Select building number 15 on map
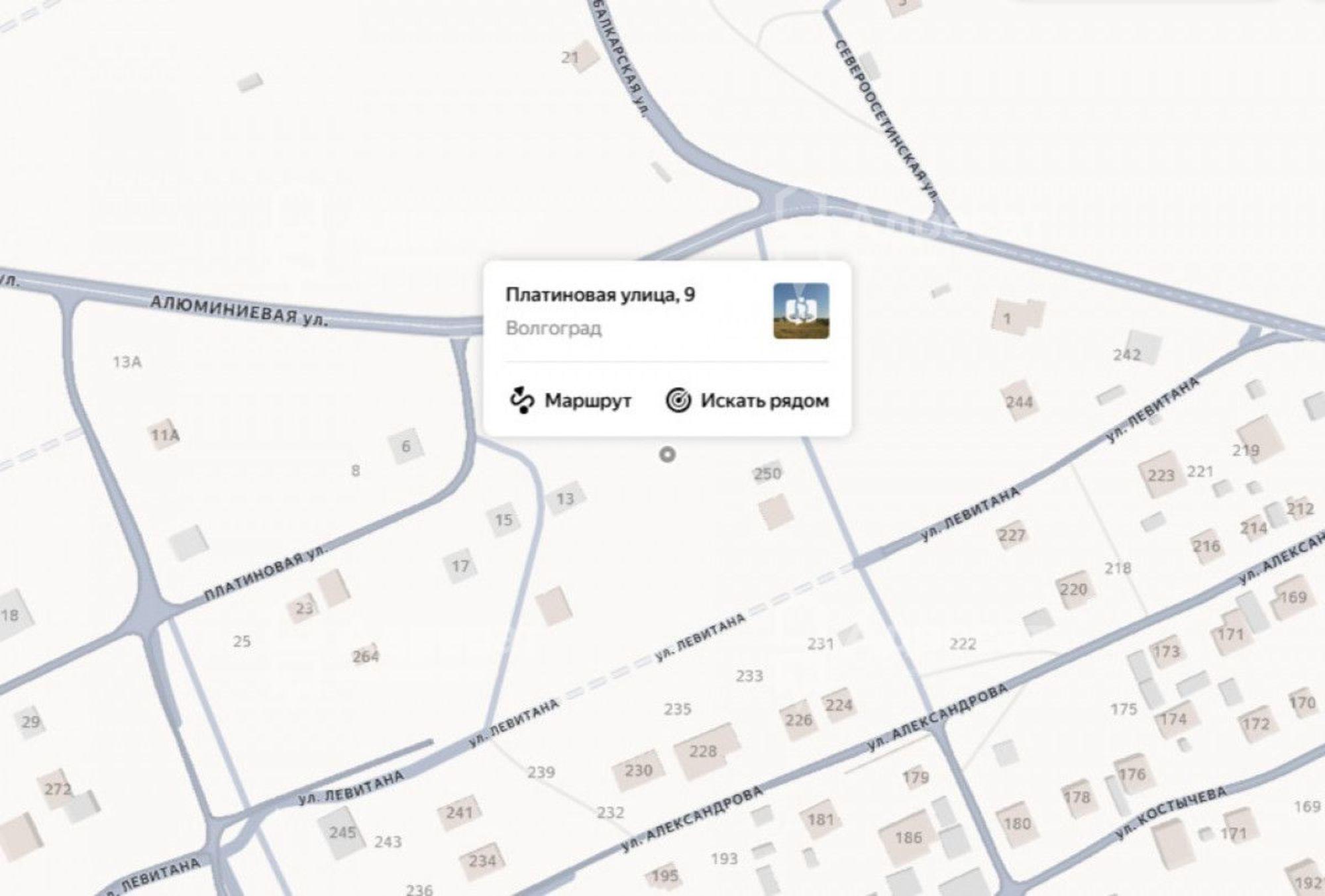The image size is (1325, 896). (x=503, y=520)
